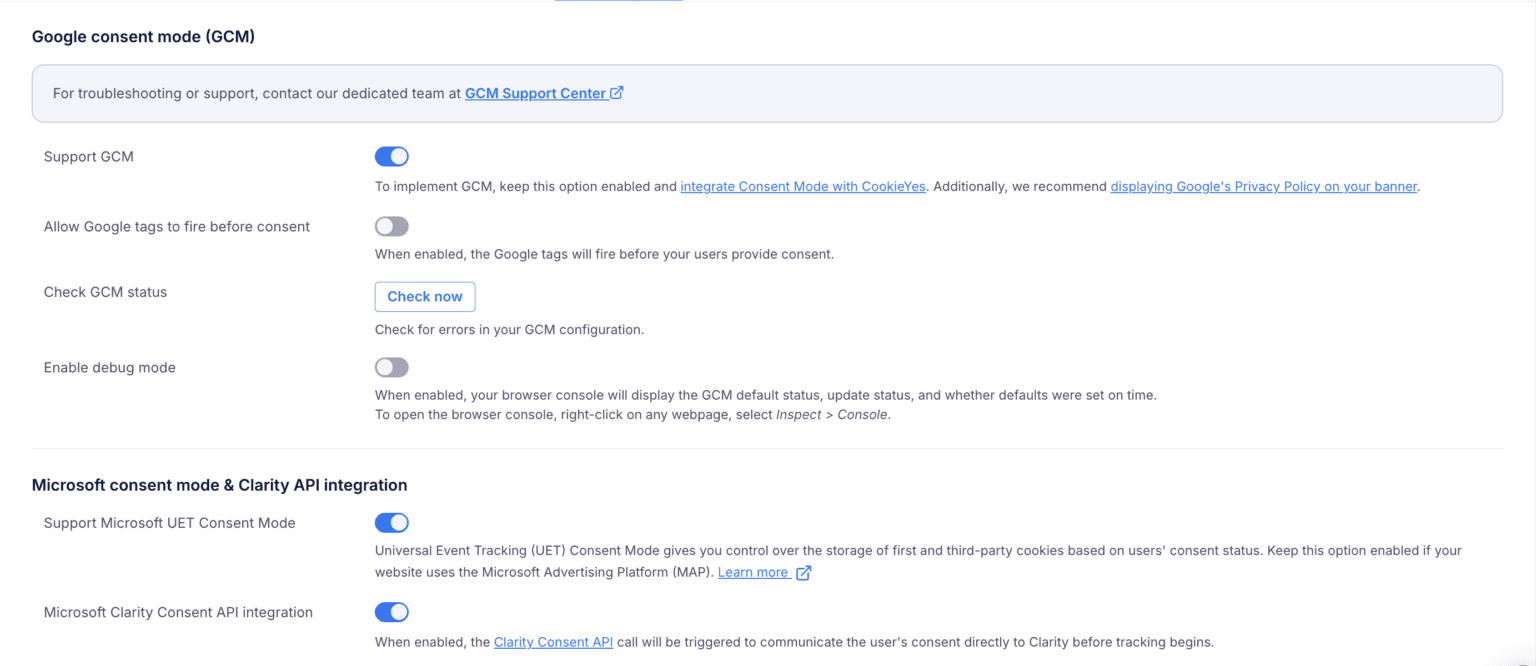
Task: Click external-link icon beside GCM Support Center
Action: [x=617, y=93]
